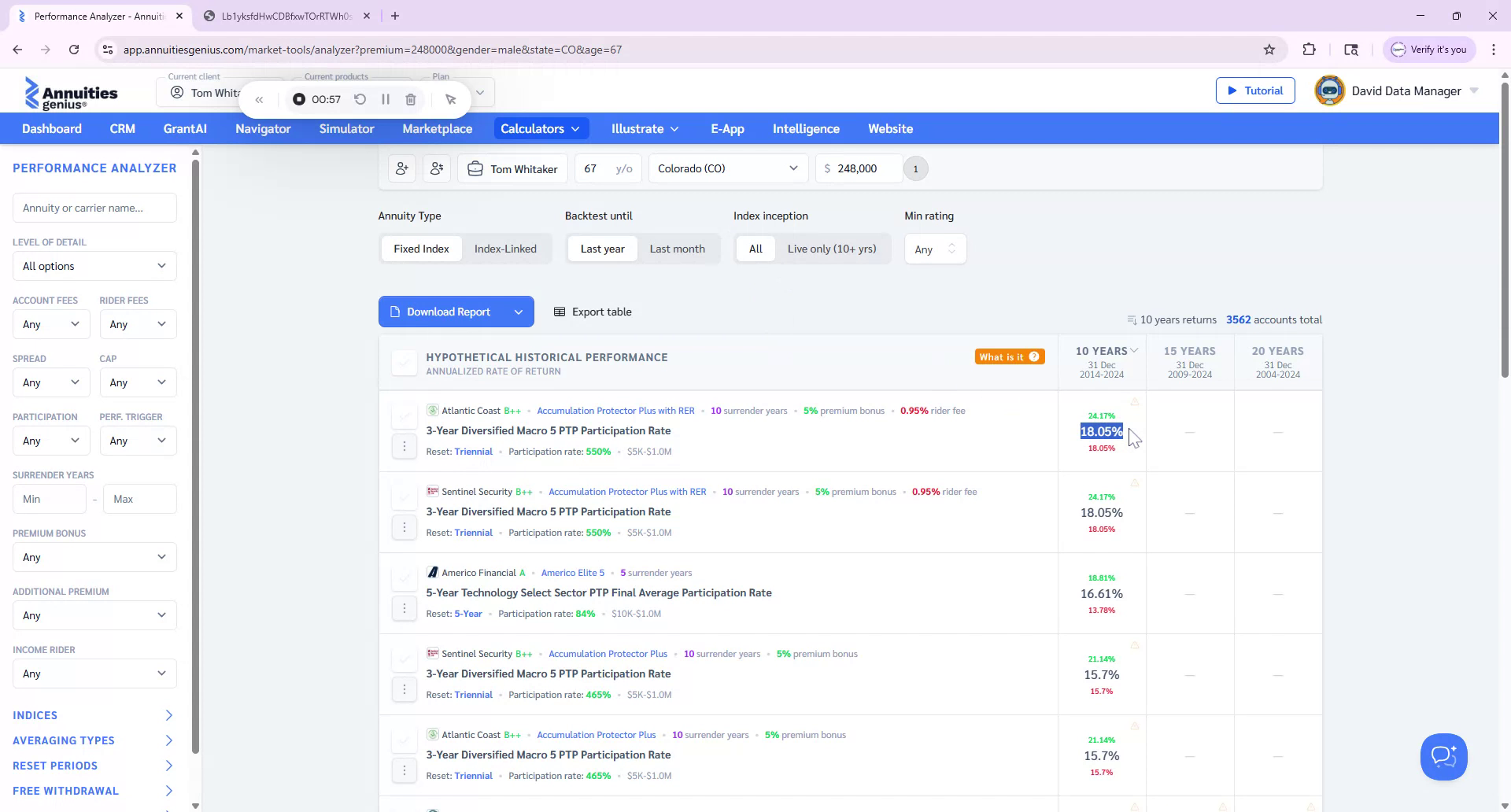Set Backtest until to Last month
This screenshot has width=1511, height=812.
677,248
